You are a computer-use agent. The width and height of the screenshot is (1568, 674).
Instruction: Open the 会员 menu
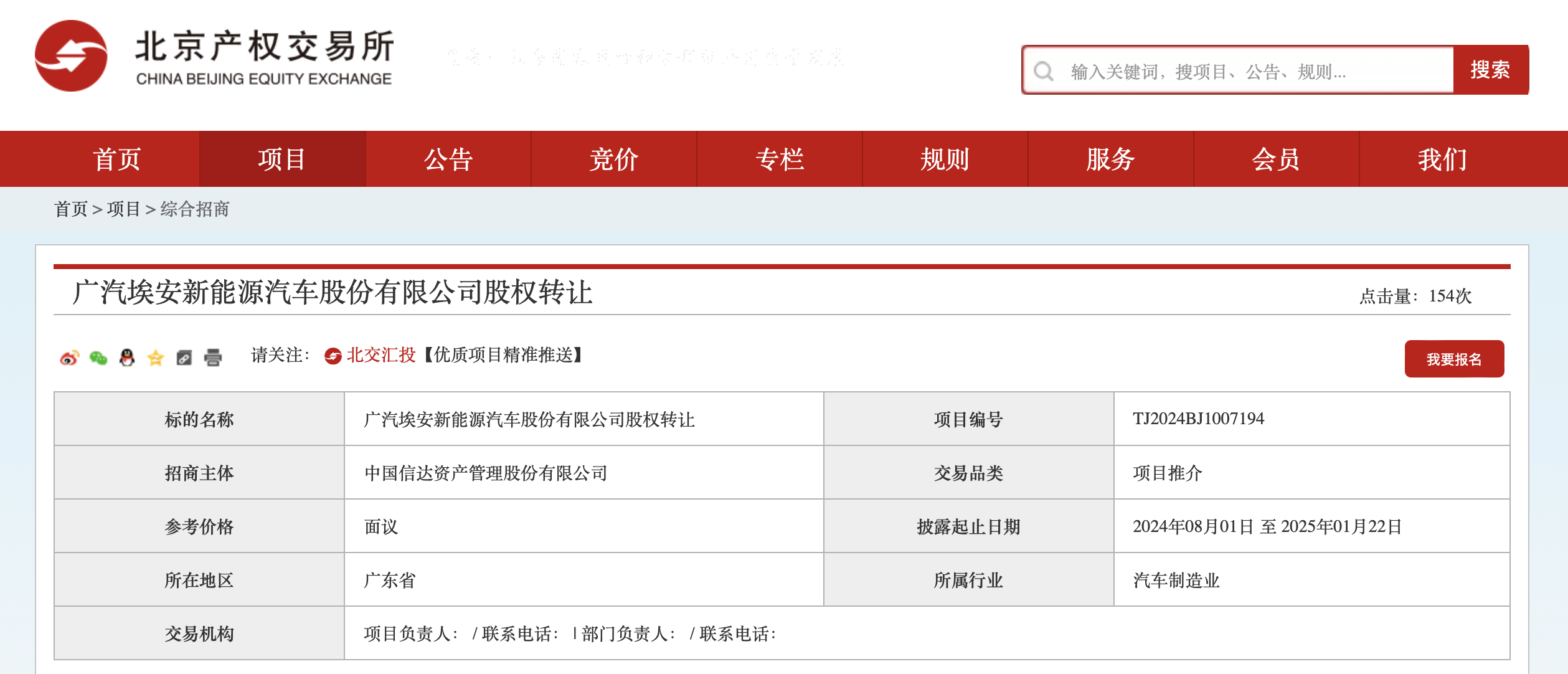tap(1276, 159)
